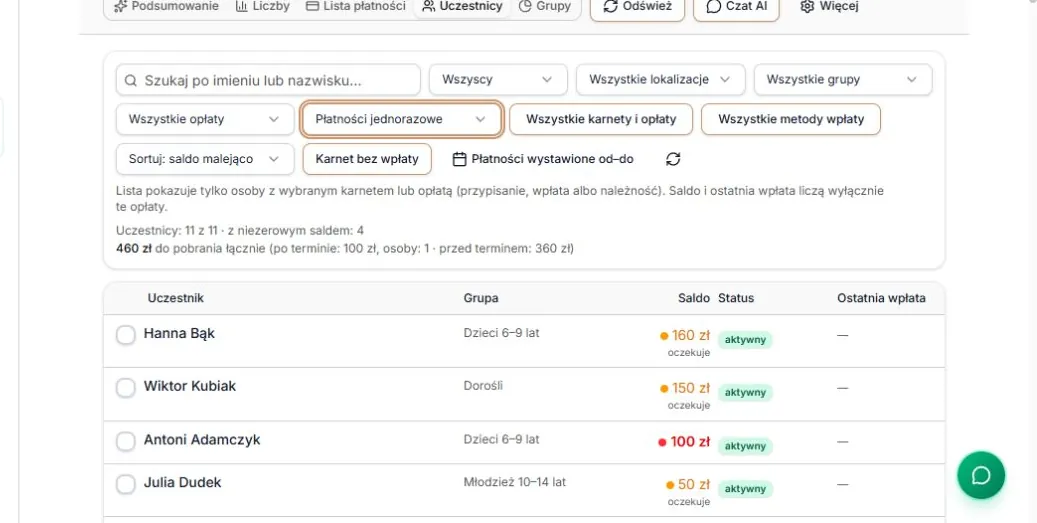The width and height of the screenshot is (1037, 523).
Task: Click the Karnet bez wpłaty button
Action: (x=367, y=159)
